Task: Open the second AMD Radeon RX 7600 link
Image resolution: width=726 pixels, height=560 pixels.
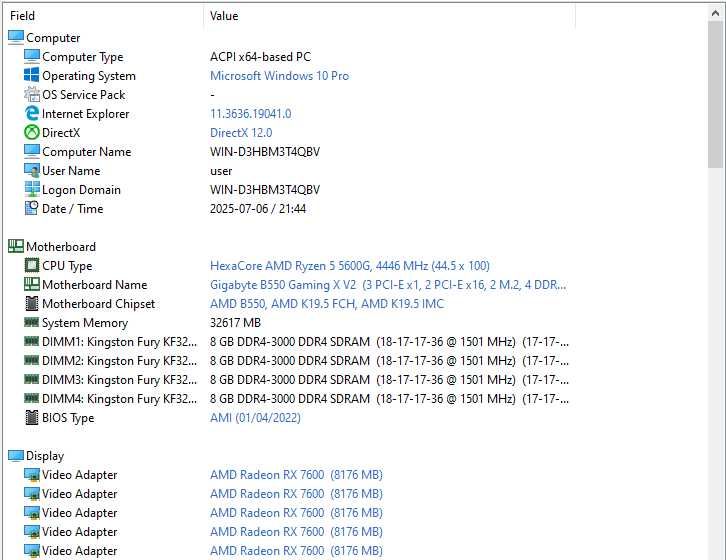Action: (x=296, y=494)
